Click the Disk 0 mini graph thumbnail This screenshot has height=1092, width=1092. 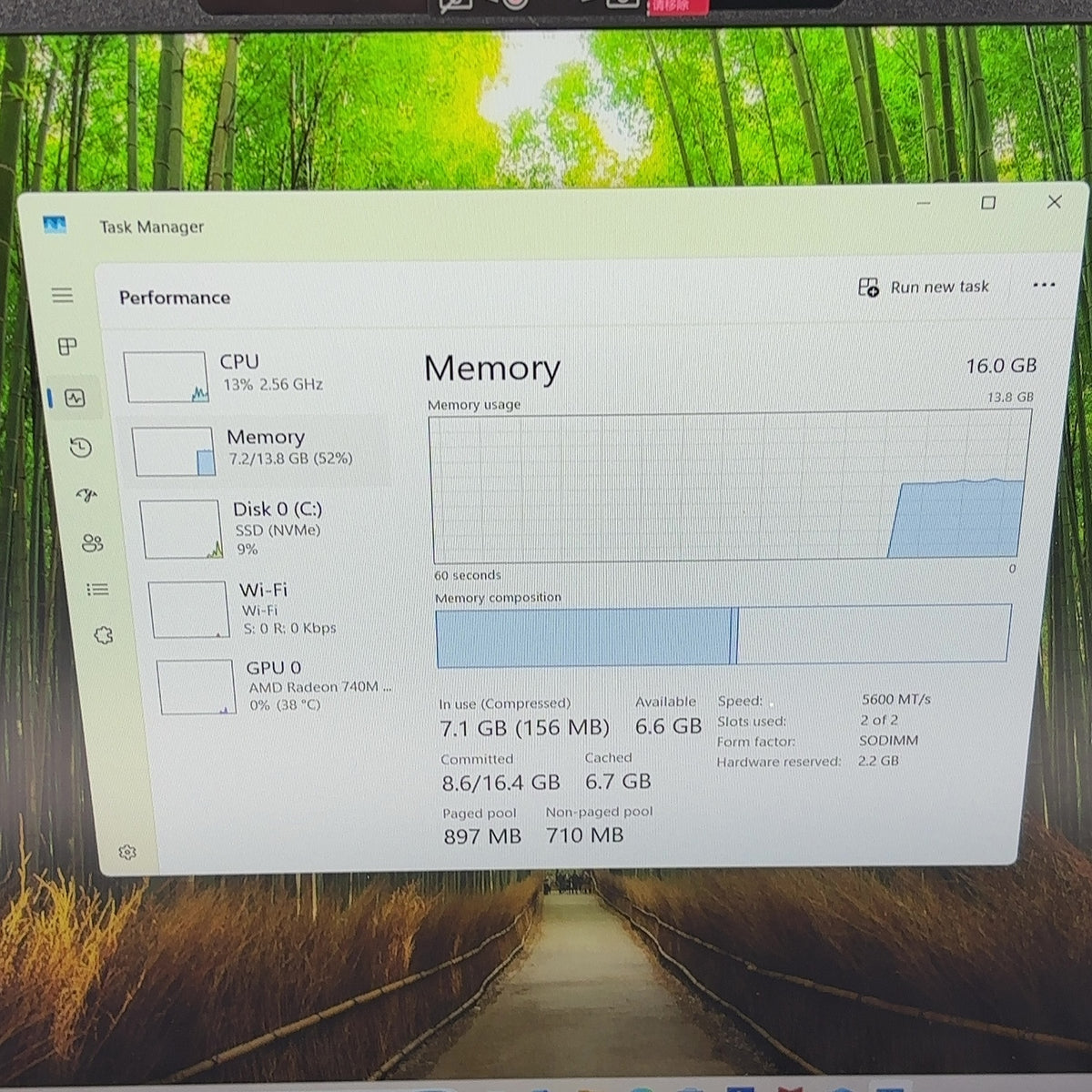tap(182, 530)
